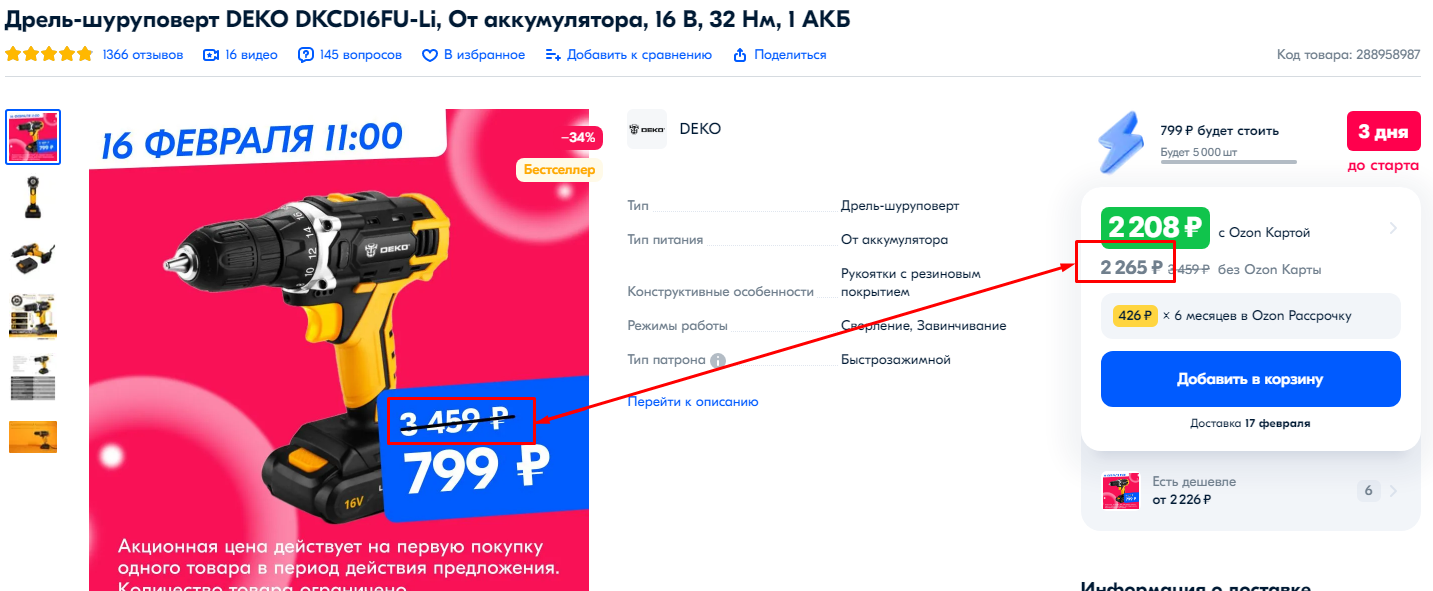Viewport: 1433px width, 591px height.
Task: Select the last orange thumbnail
Action: pyautogui.click(x=33, y=437)
